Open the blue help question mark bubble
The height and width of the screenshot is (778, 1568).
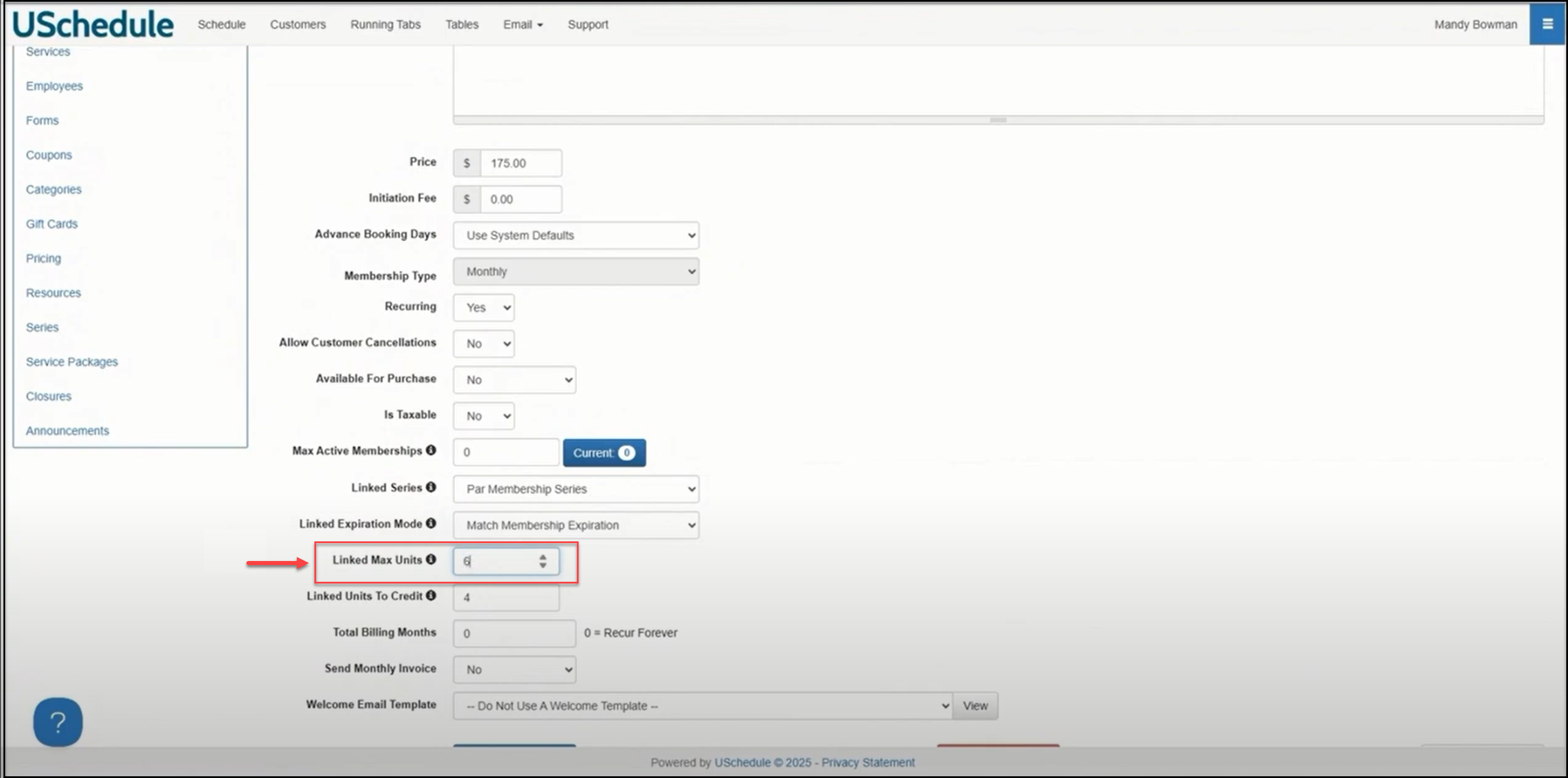(58, 722)
